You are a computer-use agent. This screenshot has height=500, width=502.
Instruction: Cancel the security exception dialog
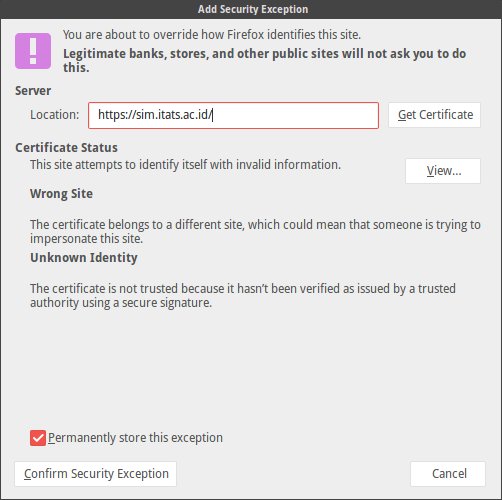point(448,474)
